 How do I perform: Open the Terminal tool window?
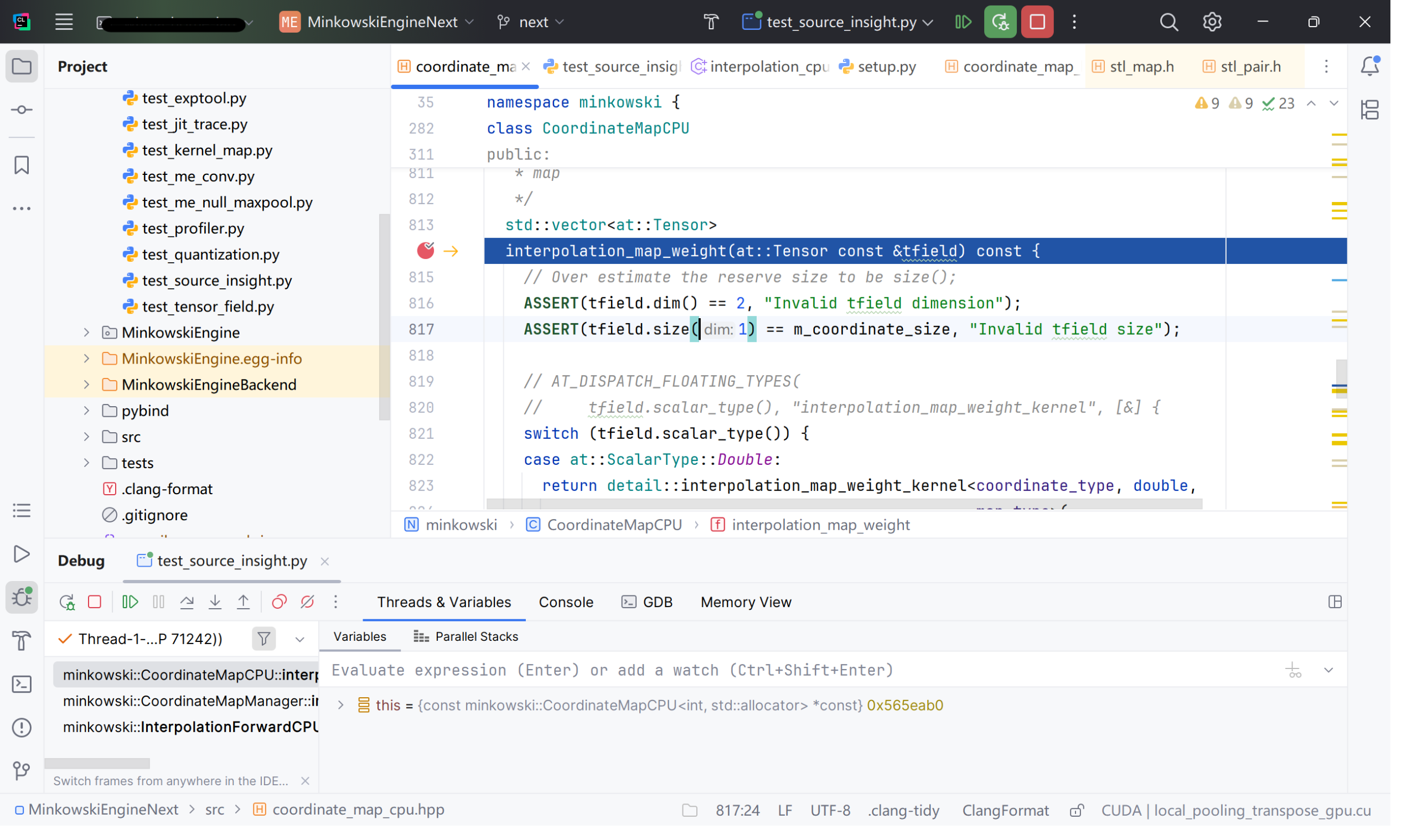22,685
